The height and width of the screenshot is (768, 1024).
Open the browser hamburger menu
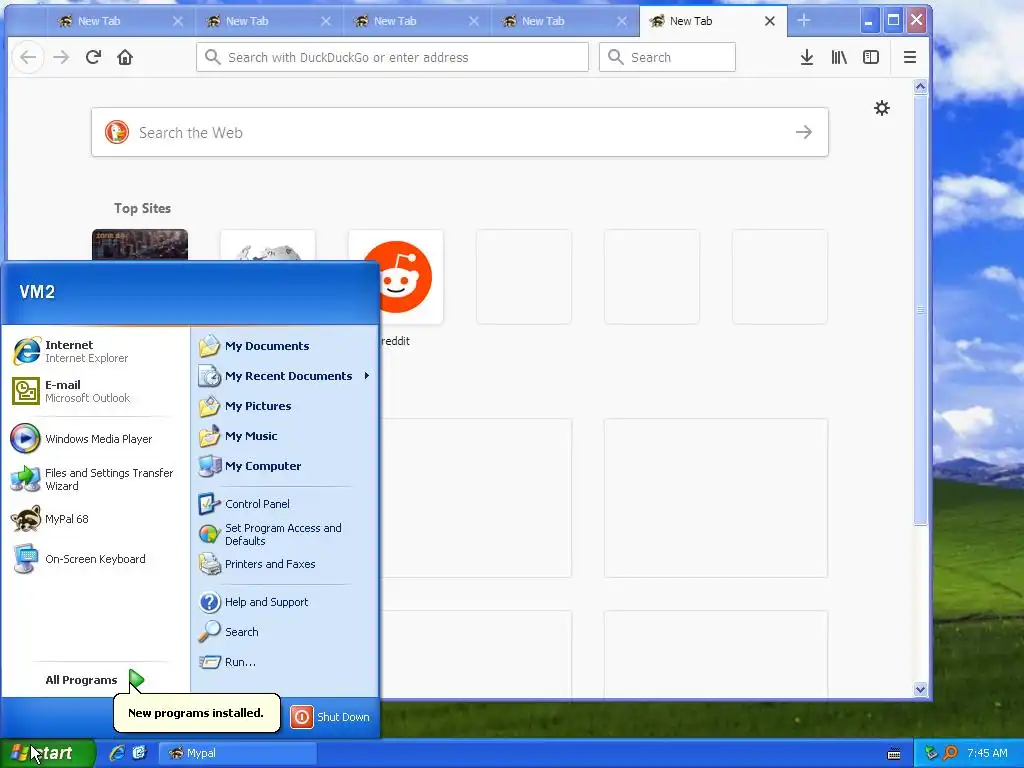(x=909, y=57)
